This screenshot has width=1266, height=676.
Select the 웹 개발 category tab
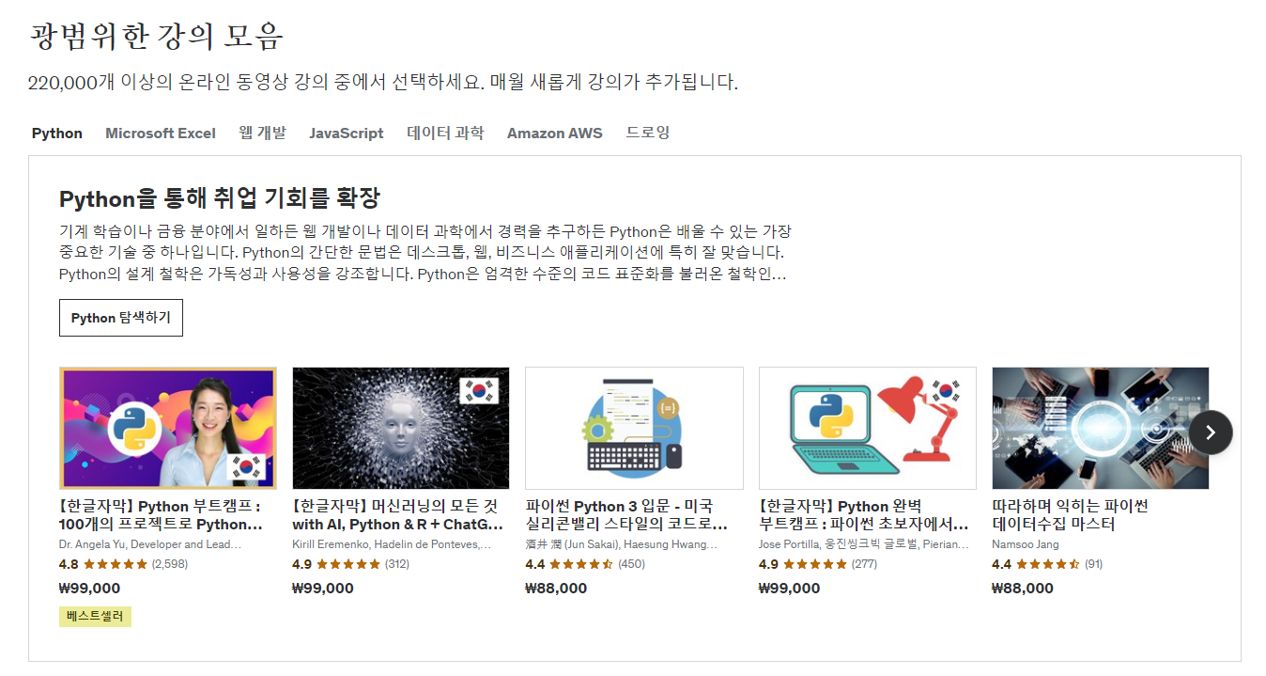point(263,132)
